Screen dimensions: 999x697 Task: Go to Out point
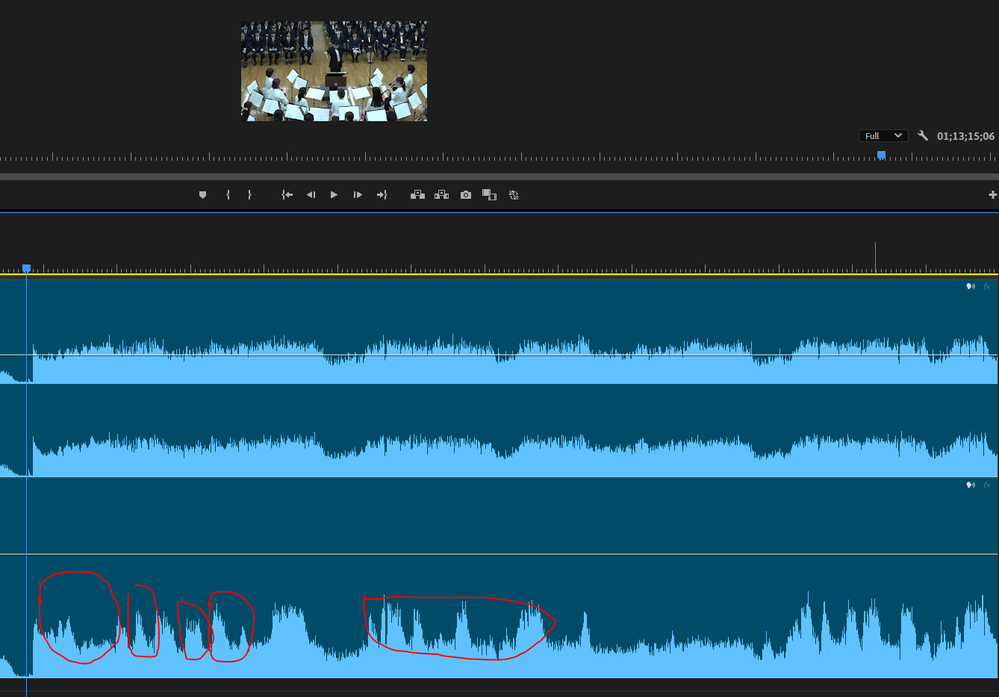click(382, 195)
